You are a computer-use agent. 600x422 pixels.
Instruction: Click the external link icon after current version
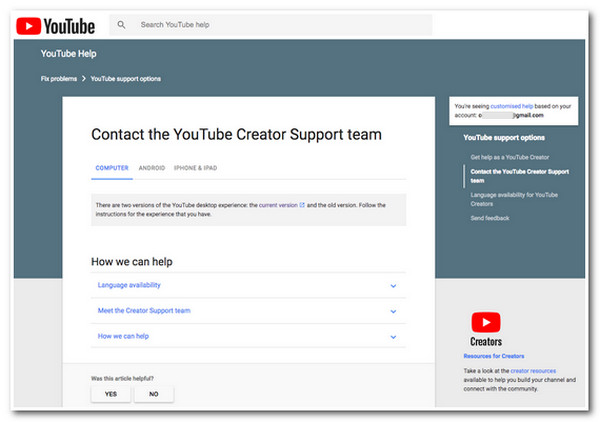coord(302,205)
